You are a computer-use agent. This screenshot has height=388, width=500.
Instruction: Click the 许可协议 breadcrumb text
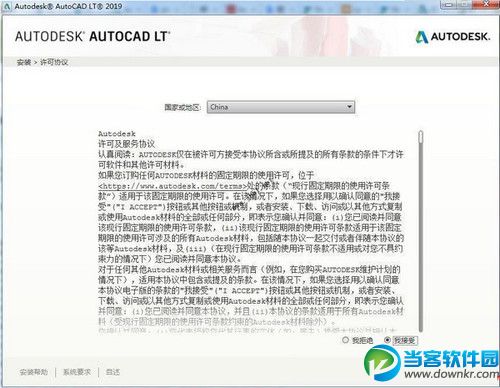[54, 62]
